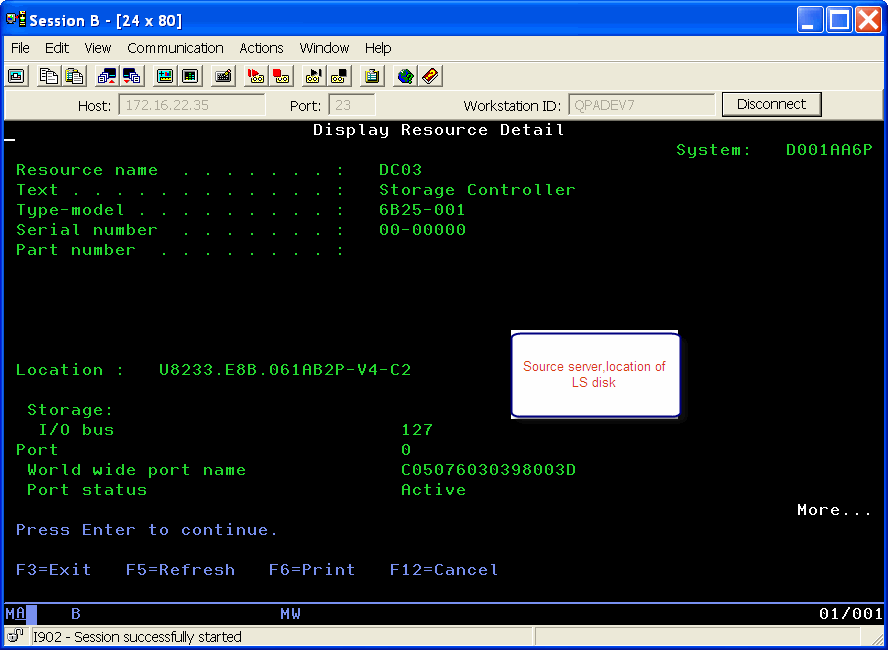
Task: Open the File menu
Action: click(20, 48)
